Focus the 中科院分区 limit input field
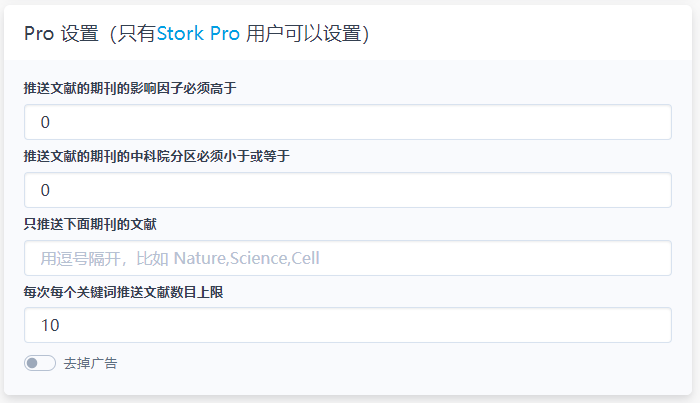The height and width of the screenshot is (403, 700). coord(347,190)
